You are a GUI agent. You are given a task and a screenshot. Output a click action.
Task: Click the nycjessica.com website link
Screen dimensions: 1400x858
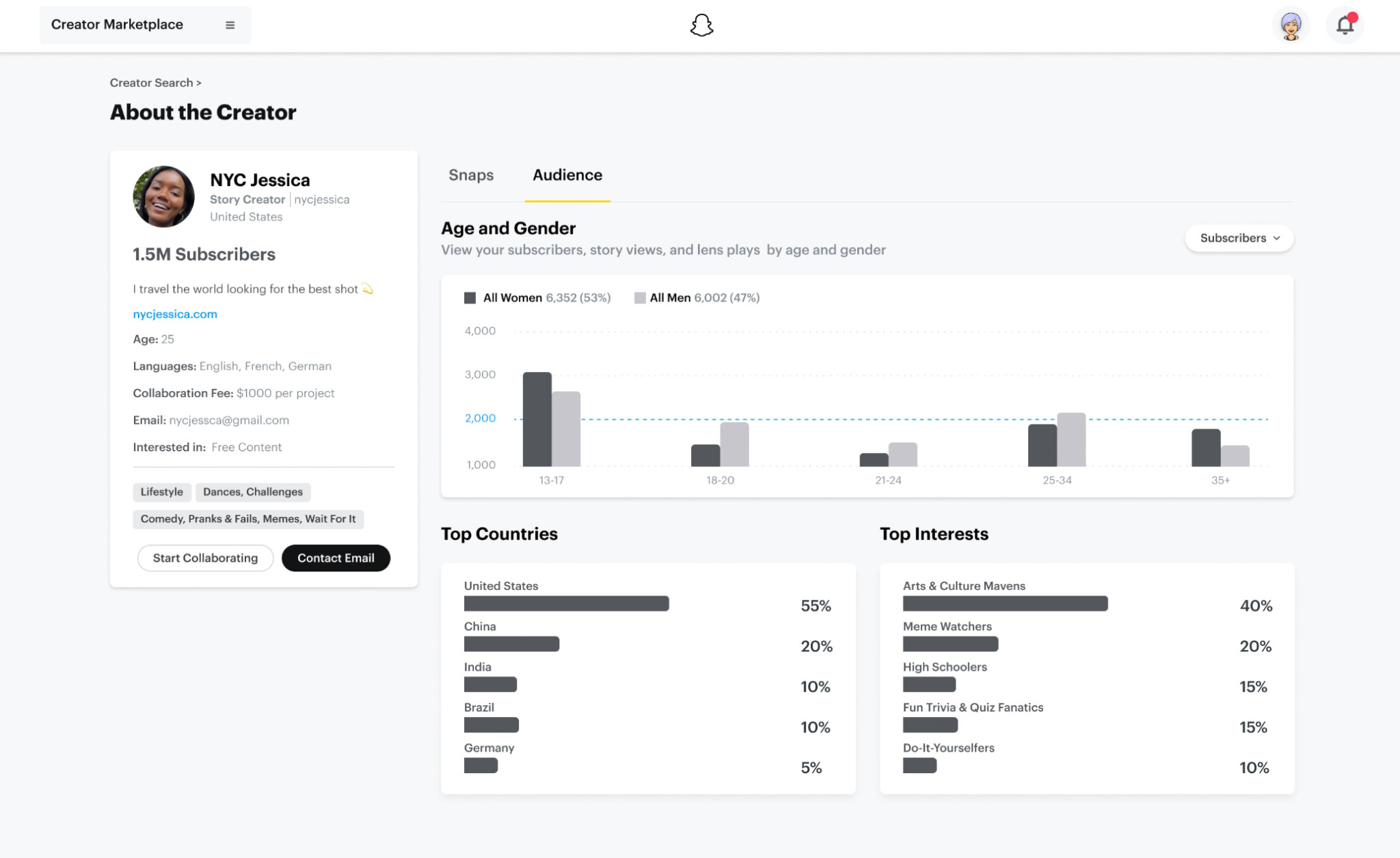(x=174, y=313)
